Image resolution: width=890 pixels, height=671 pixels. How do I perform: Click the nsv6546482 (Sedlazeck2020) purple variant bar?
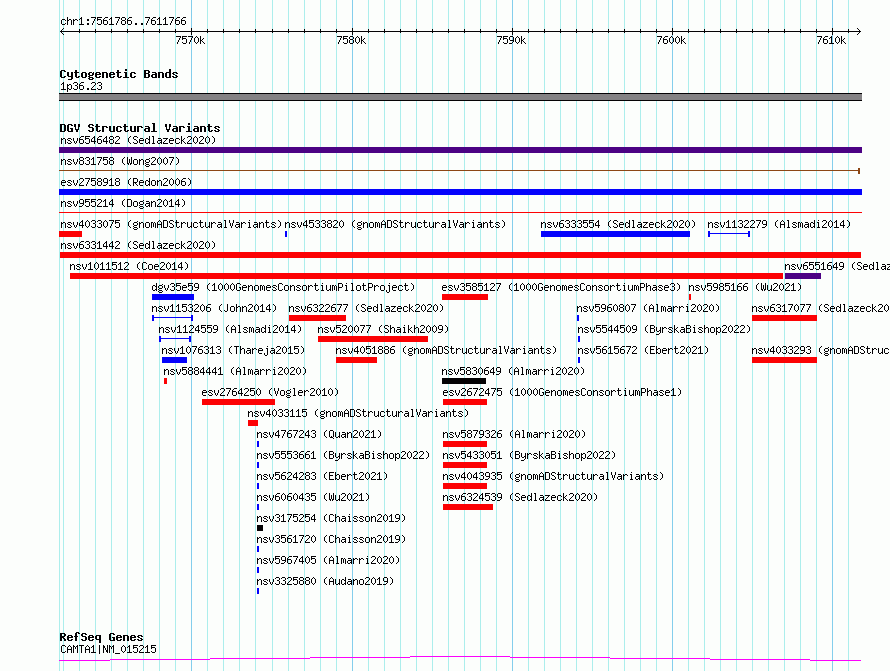(460, 150)
